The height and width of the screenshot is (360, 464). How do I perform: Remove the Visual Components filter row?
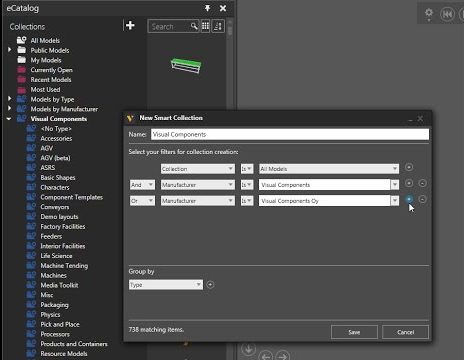(x=422, y=183)
